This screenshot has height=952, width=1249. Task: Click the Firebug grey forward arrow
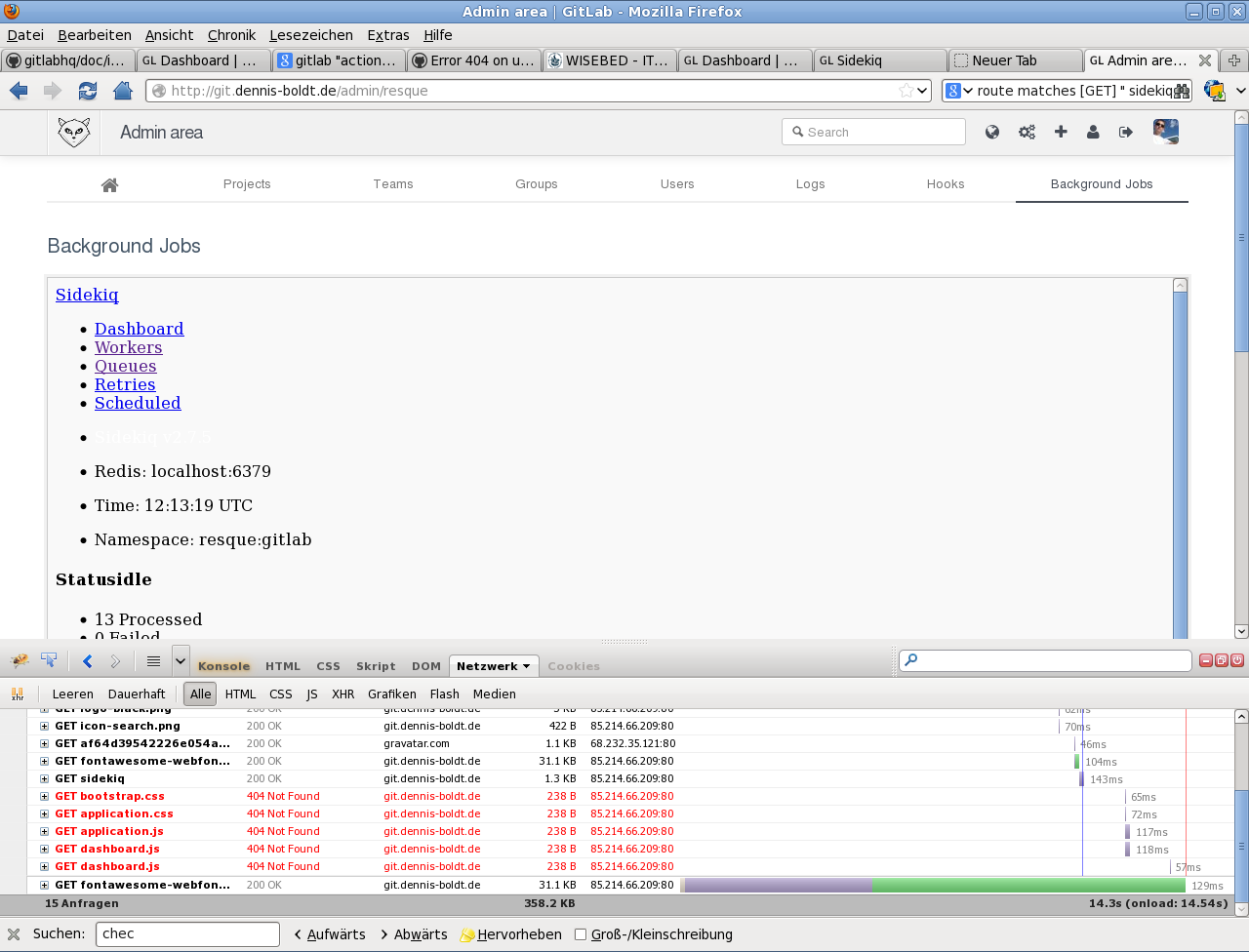tap(115, 661)
